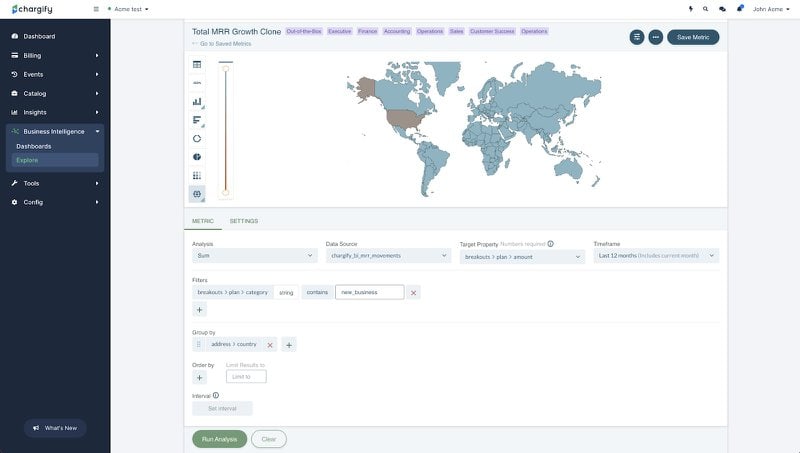Screen dimensions: 800x453
Task: Open the three-dots more options button
Action: [x=656, y=37]
